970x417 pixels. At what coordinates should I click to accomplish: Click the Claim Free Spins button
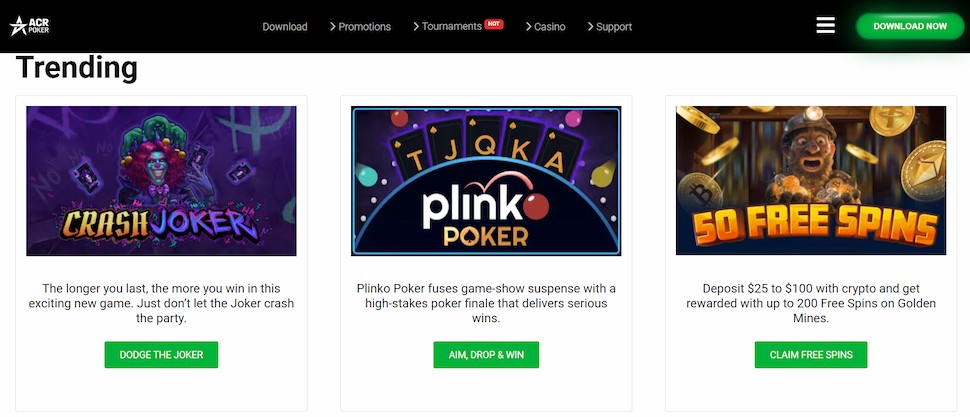[811, 355]
